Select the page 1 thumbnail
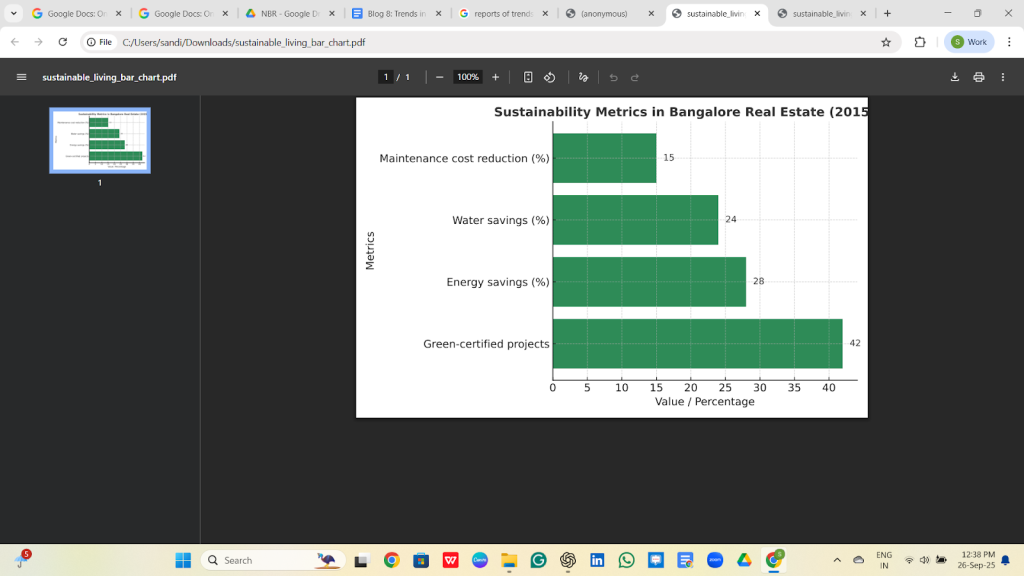Screen dimensions: 1024x576 tap(100, 140)
